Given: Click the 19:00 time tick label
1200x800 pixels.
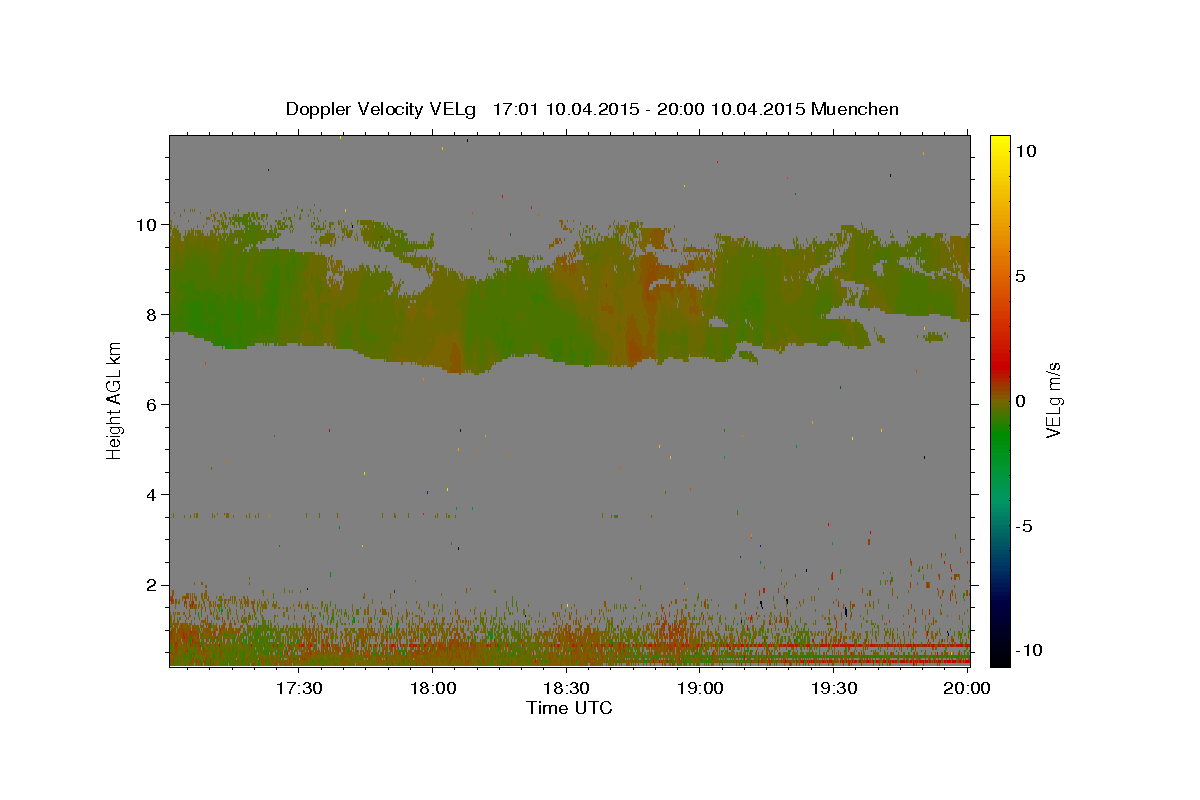Looking at the screenshot, I should click(x=701, y=688).
